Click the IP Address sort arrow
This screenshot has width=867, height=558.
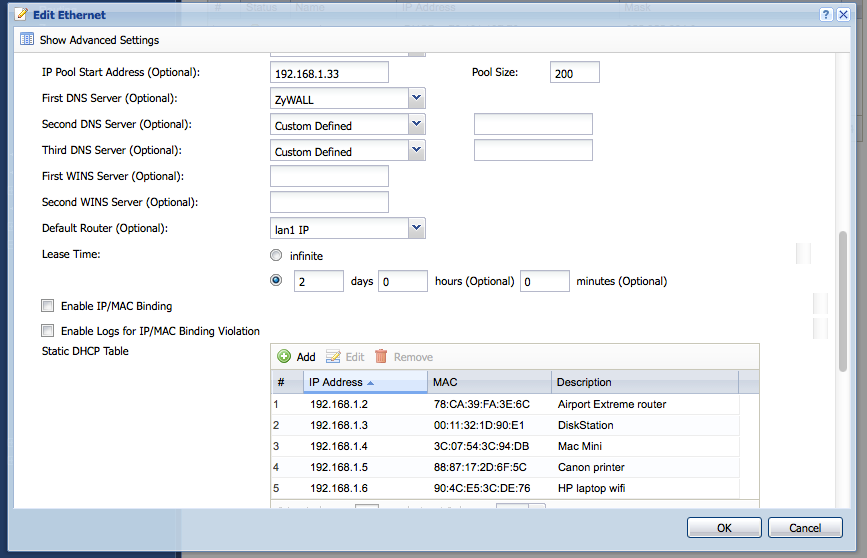coord(372,383)
